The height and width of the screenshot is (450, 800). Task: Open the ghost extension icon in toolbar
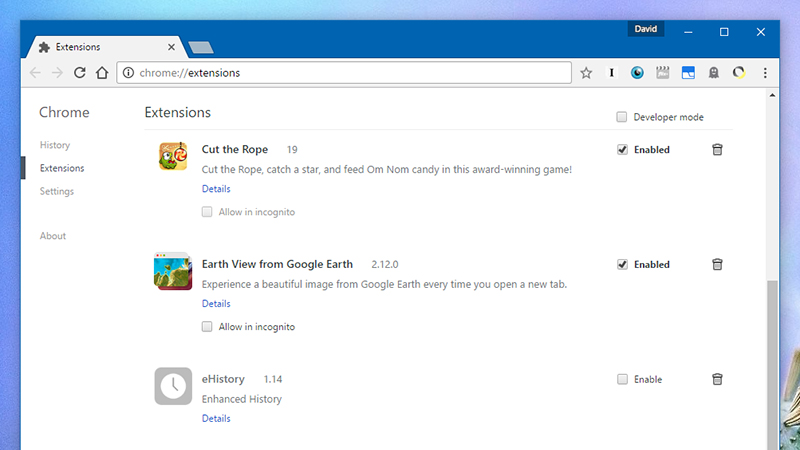pos(714,73)
